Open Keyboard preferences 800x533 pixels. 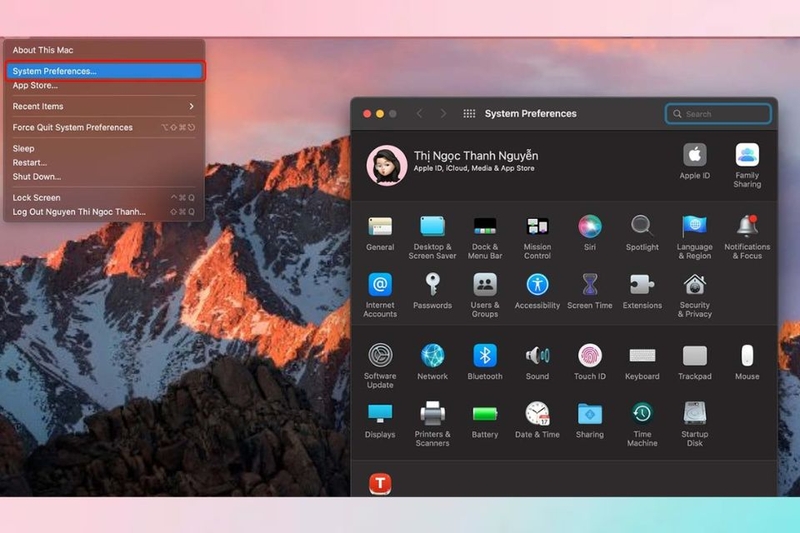[x=642, y=362]
